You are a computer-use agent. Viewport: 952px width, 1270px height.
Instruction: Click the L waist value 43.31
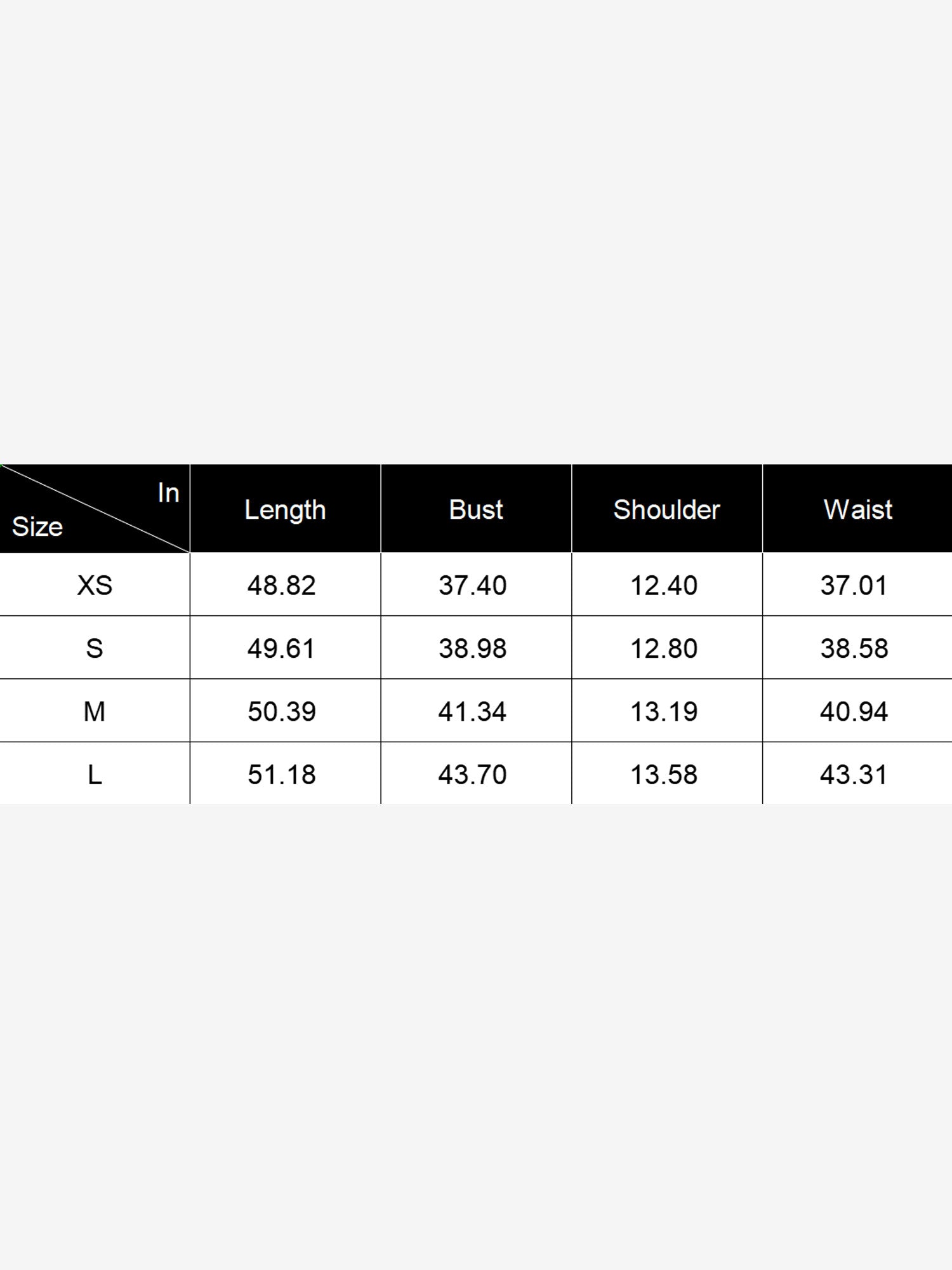[854, 775]
